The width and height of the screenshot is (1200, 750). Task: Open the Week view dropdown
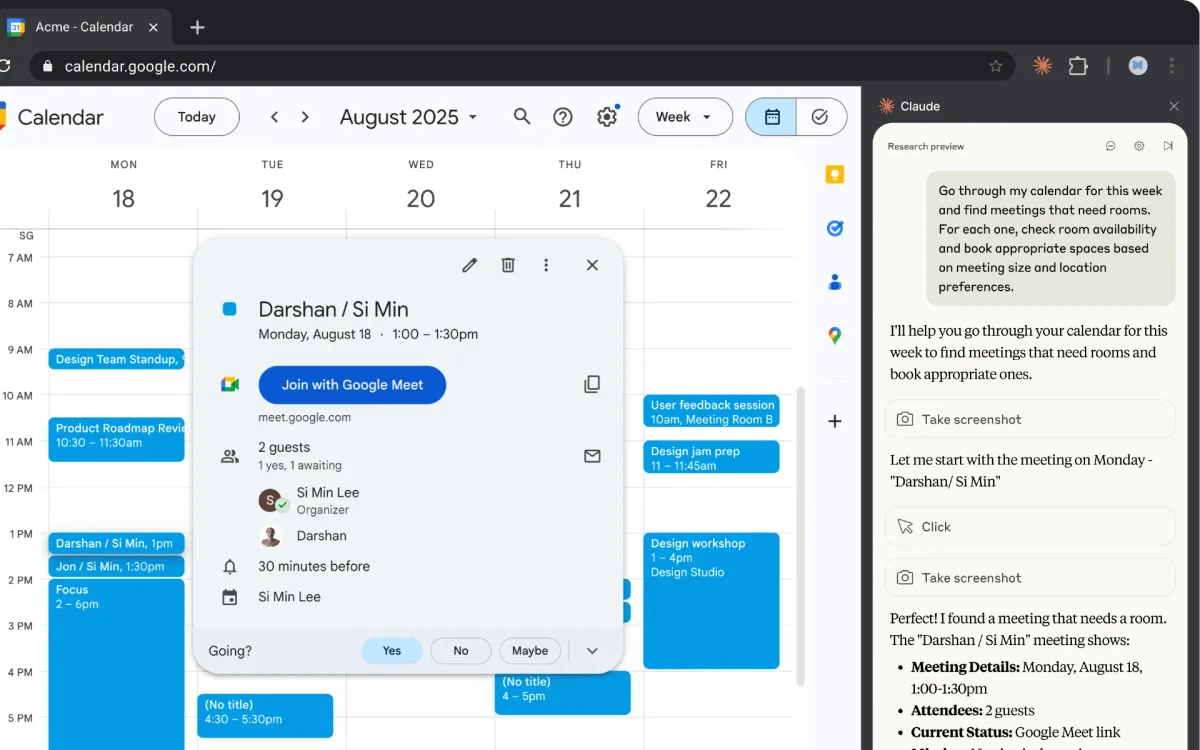click(x=683, y=117)
